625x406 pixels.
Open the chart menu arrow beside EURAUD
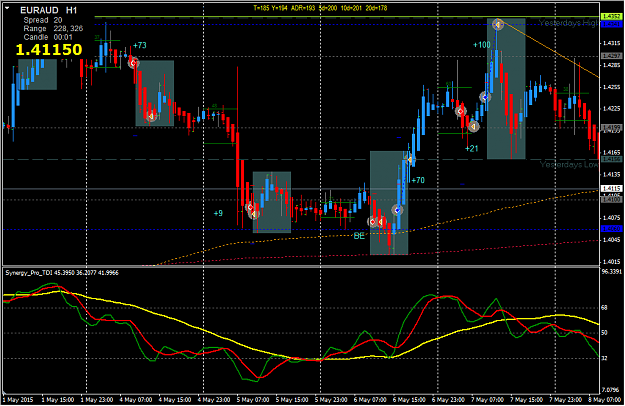click(x=7, y=8)
